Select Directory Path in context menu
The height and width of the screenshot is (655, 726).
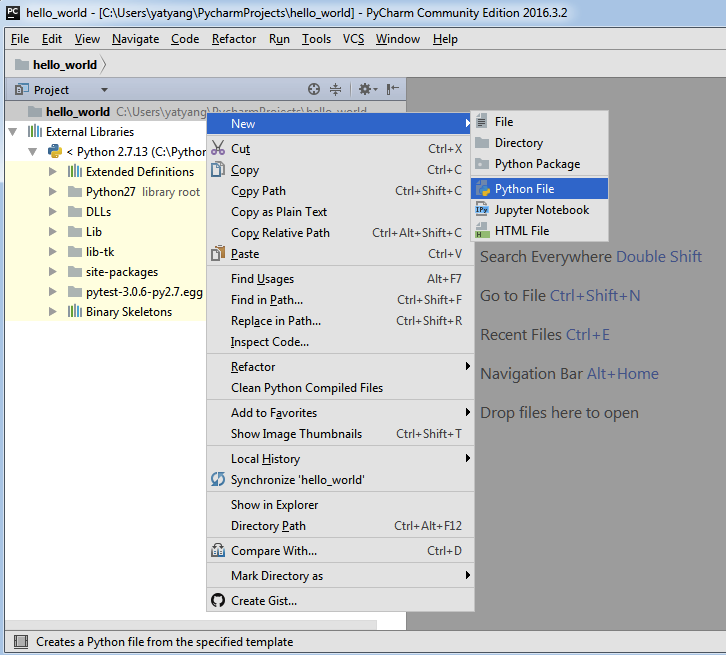tap(340, 526)
